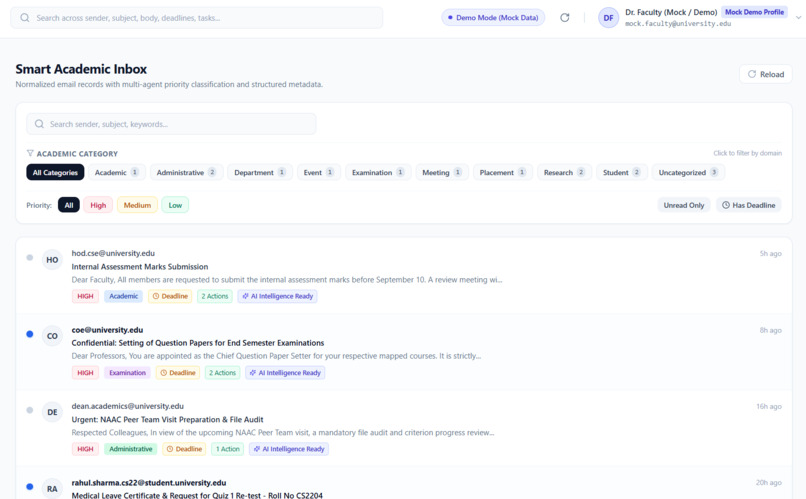Click the CO avatar of coe email

tap(52, 336)
